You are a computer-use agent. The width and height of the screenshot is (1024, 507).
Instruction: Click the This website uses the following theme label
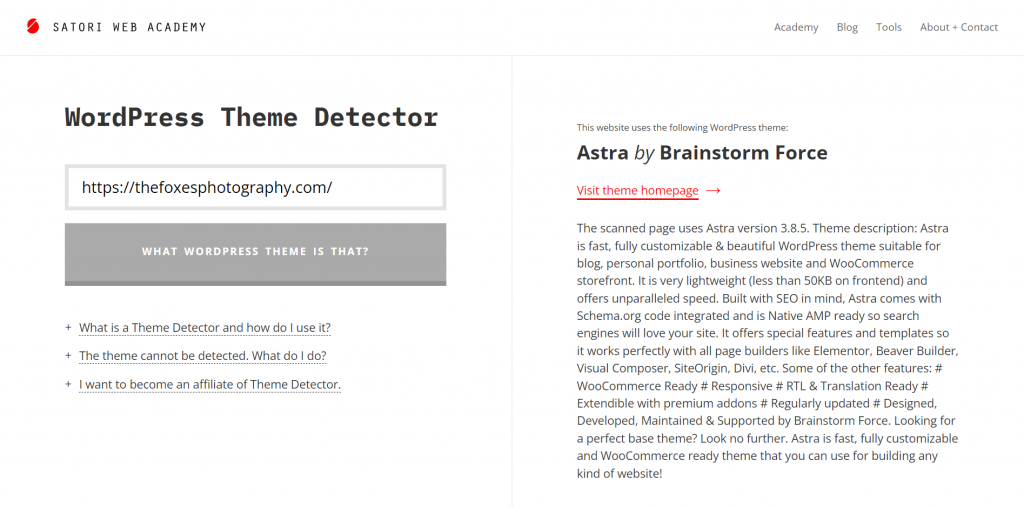pos(682,127)
